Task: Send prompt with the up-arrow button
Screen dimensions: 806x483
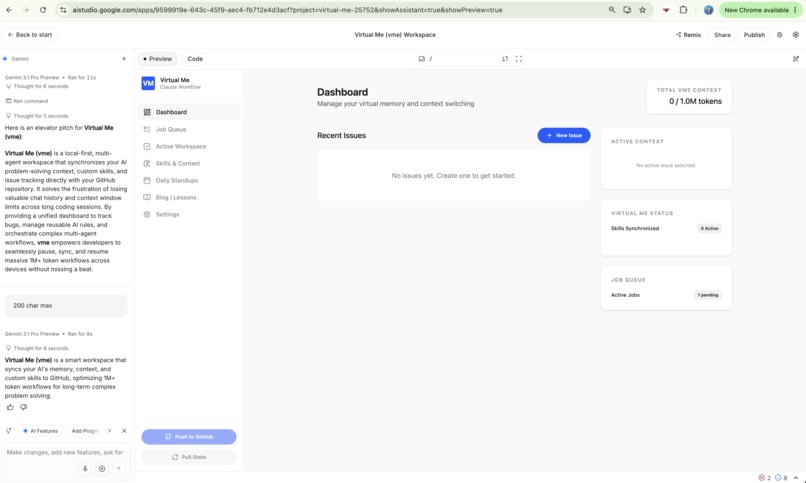Action: tap(119, 469)
